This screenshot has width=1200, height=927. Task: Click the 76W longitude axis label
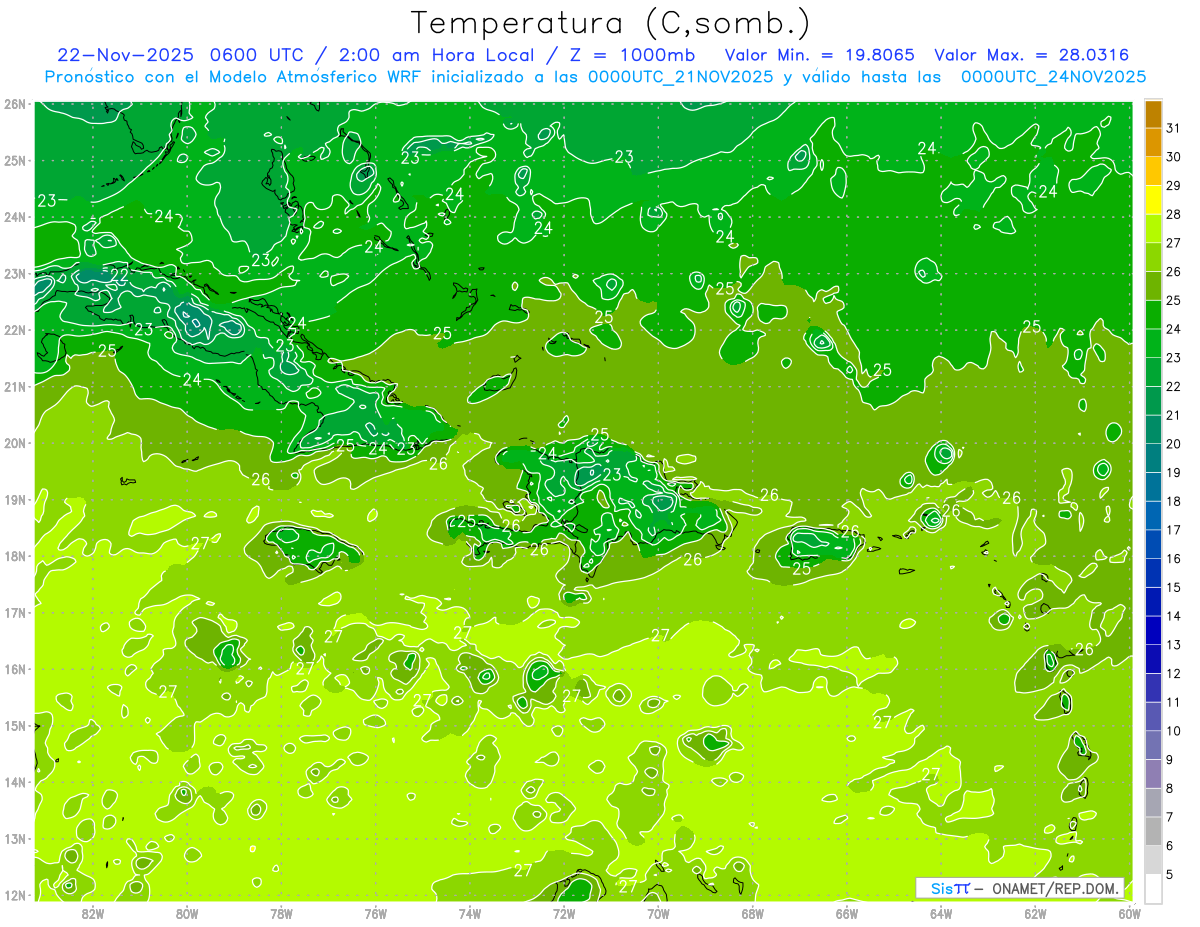tap(376, 912)
